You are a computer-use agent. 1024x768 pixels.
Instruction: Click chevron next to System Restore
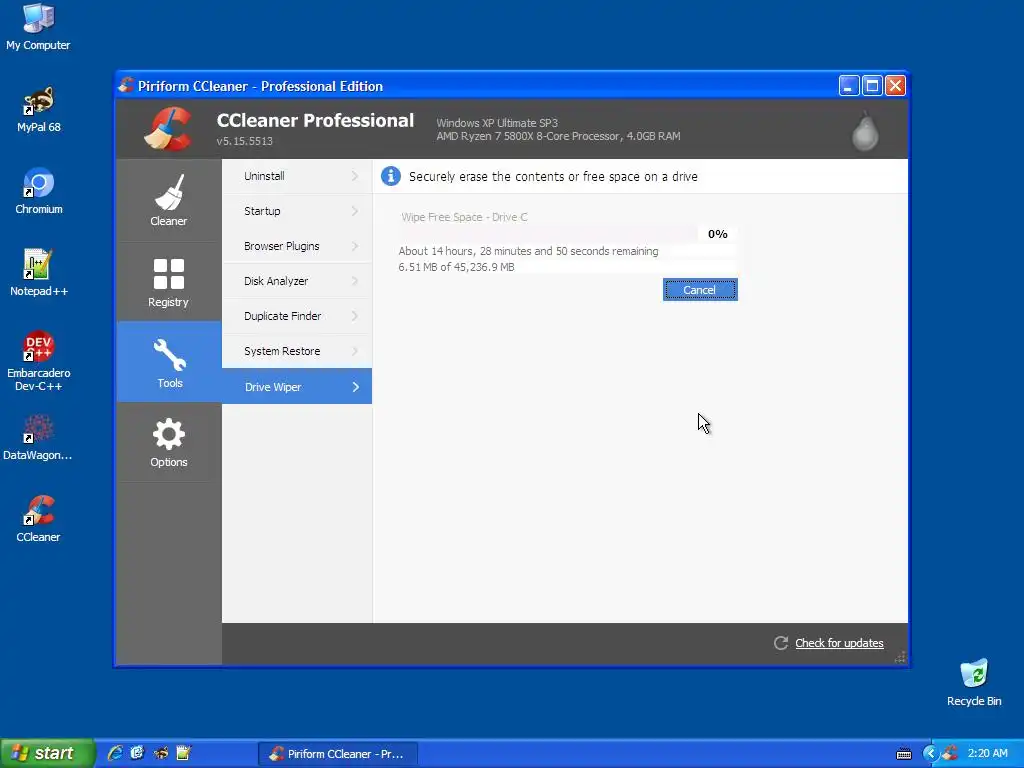(x=355, y=351)
